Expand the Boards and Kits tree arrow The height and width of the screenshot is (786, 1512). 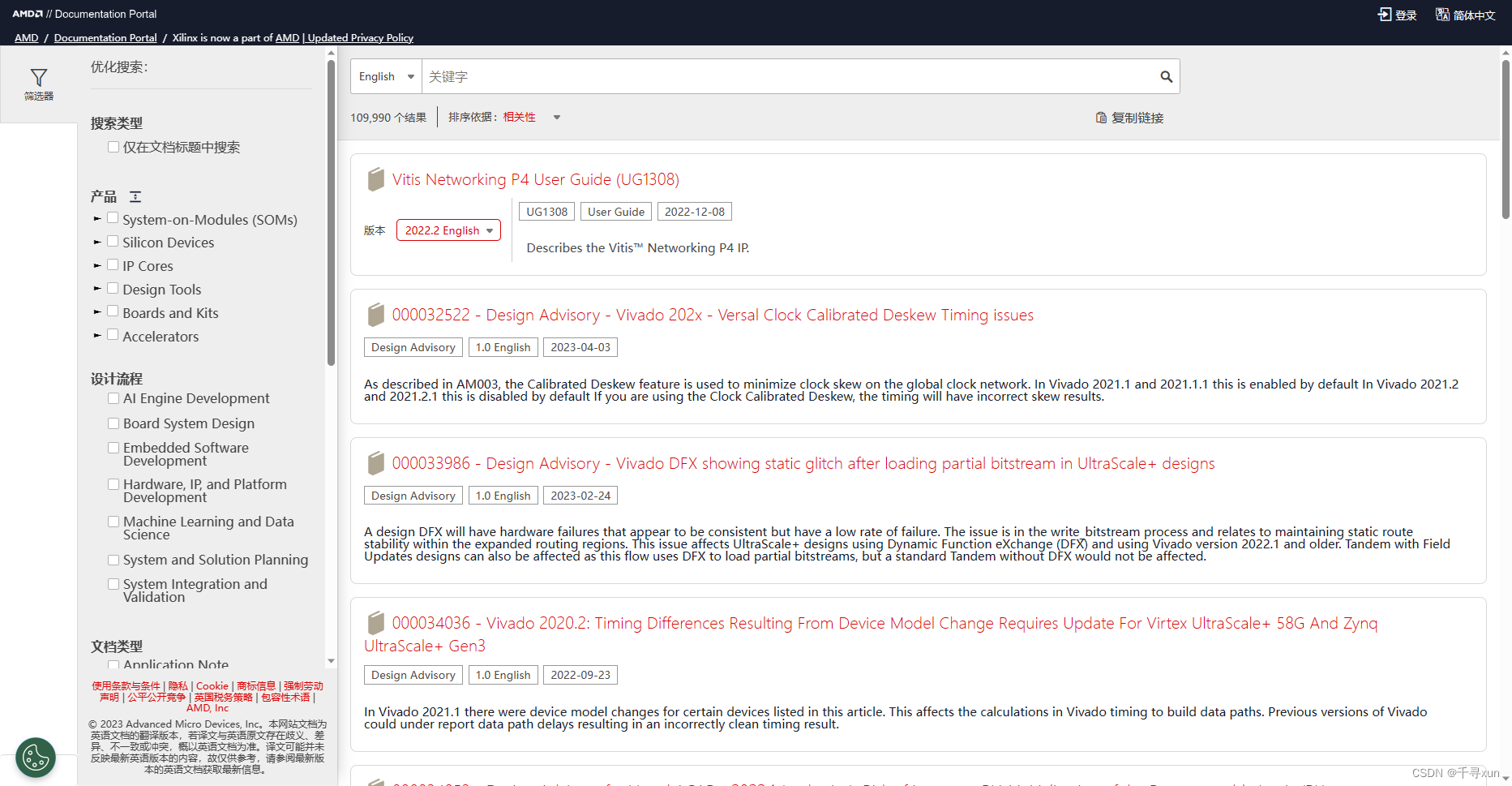pos(97,312)
